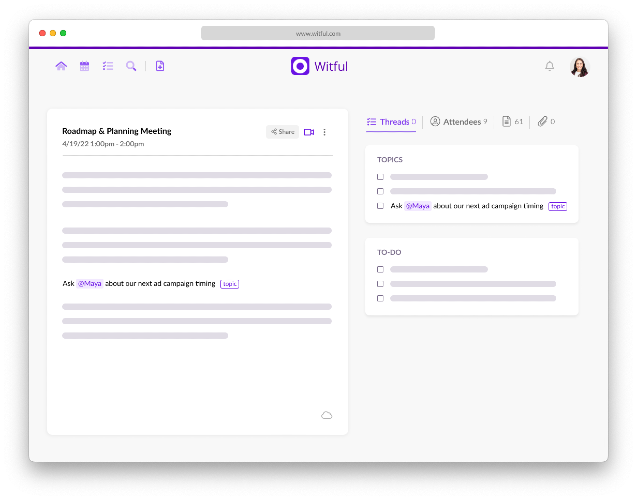This screenshot has width=637, height=500.
Task: Click the TOPICS heading
Action: point(390,160)
